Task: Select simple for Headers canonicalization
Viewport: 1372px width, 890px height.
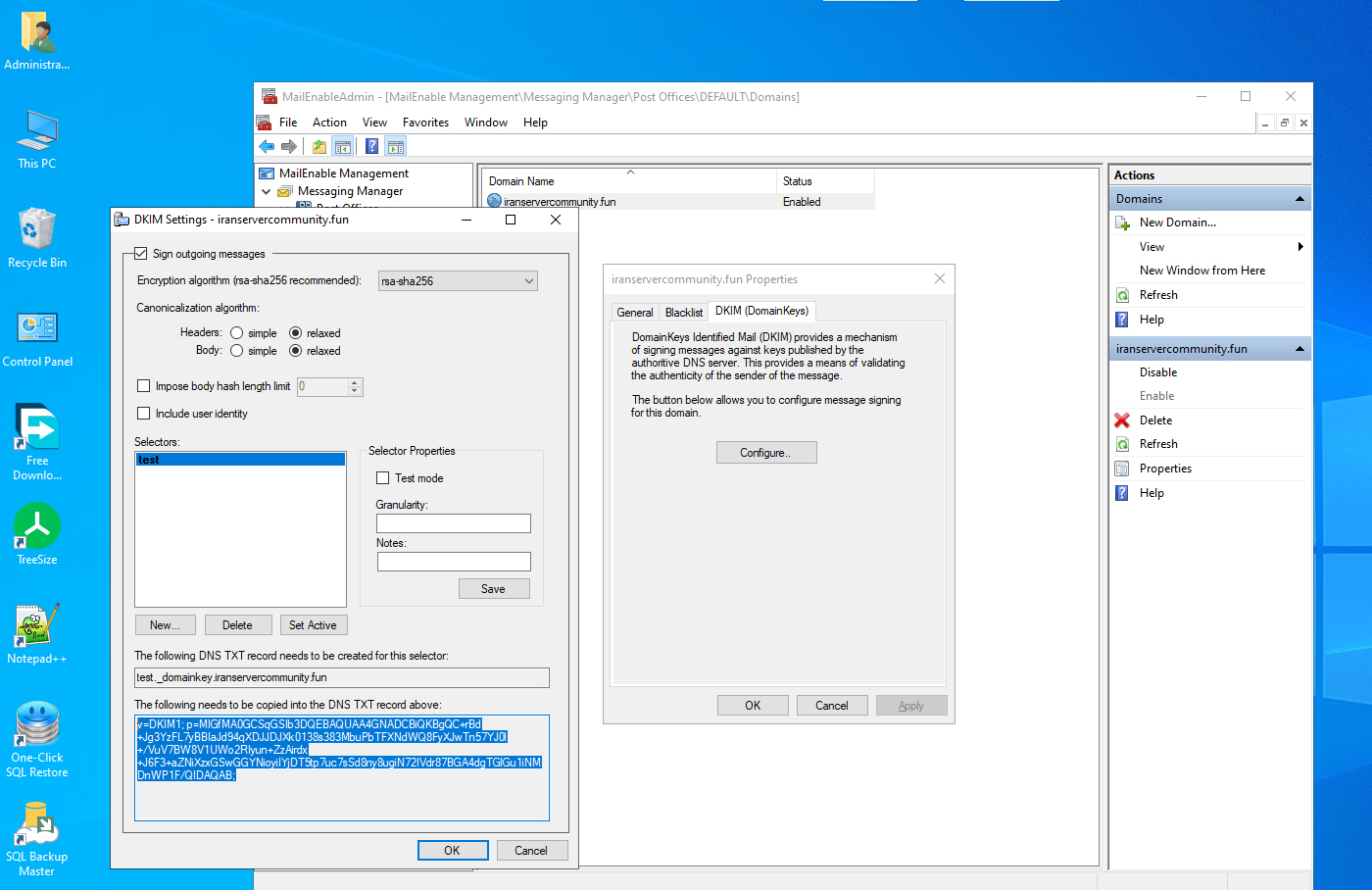Action: click(236, 333)
